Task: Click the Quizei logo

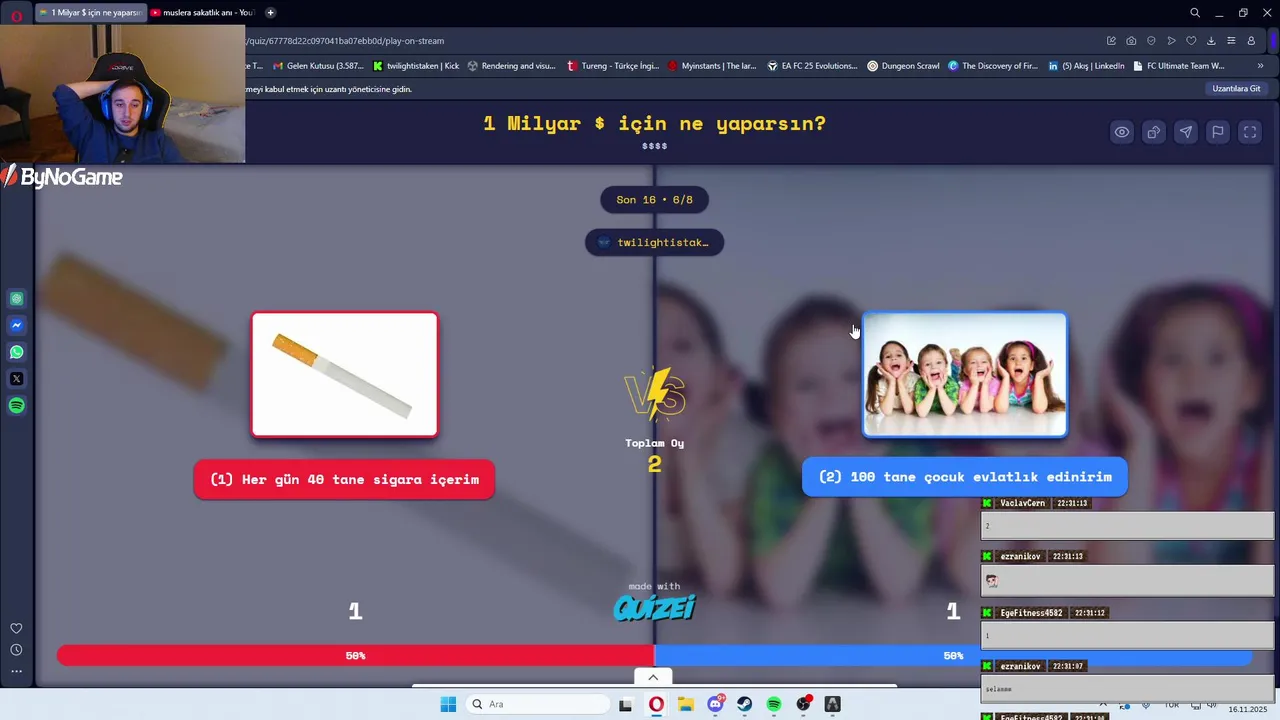Action: [654, 607]
